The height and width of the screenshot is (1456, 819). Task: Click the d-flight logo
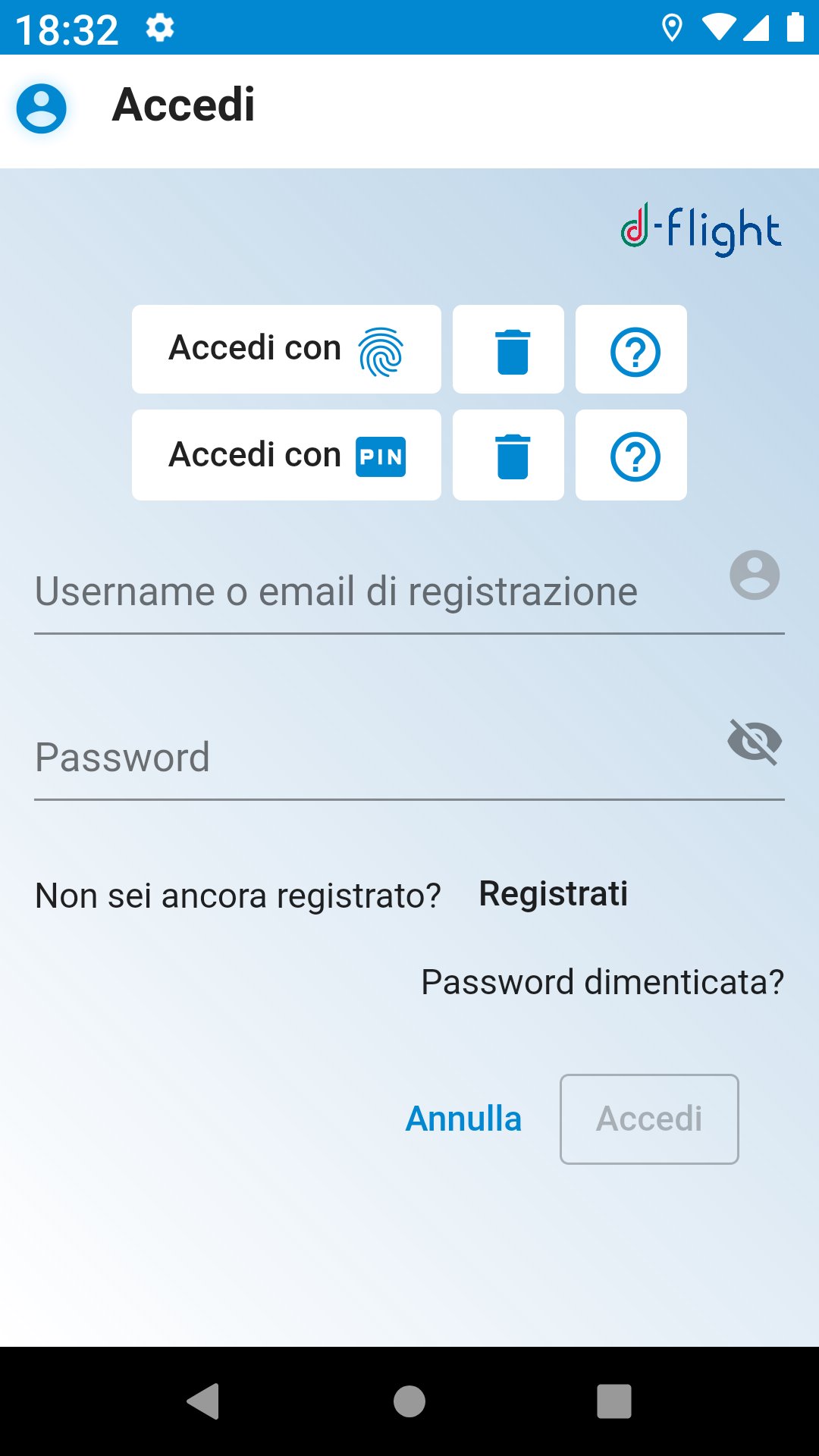701,229
